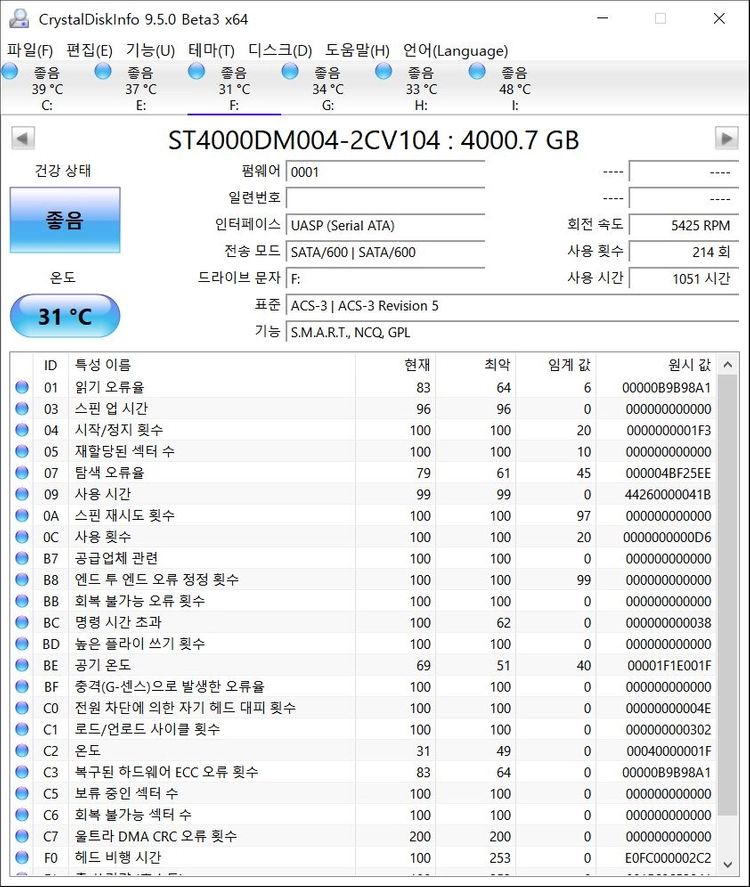This screenshot has width=750, height=887.
Task: Click the SMART list vertical scrollbar thumb
Action: pyautogui.click(x=728, y=594)
